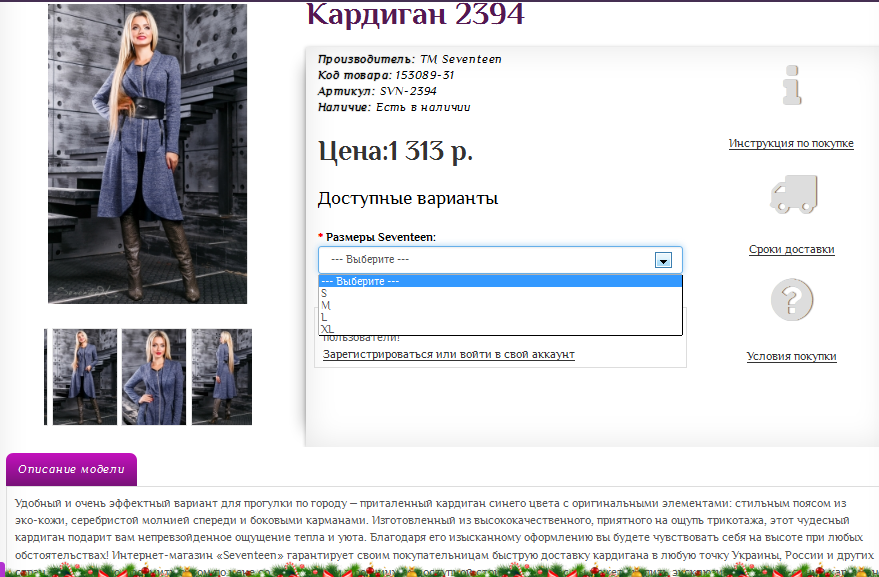The image size is (879, 577).
Task: Click the article number SVN-2394
Action: [x=408, y=91]
